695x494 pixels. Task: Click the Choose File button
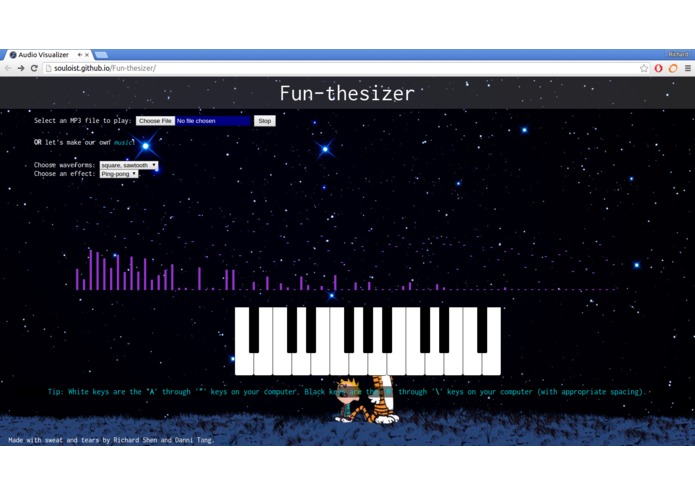155,121
